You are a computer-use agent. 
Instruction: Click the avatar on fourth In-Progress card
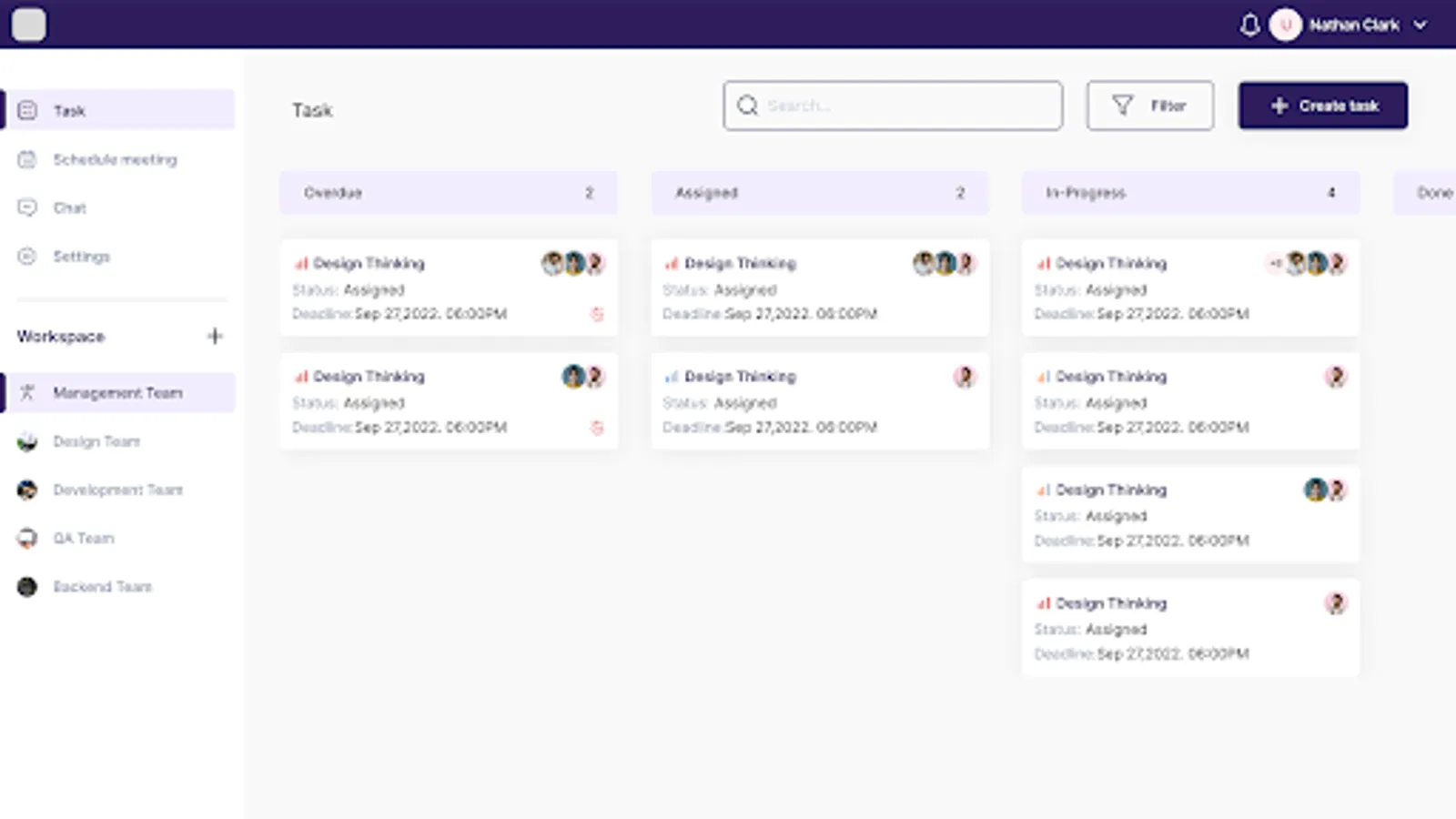point(1336,602)
